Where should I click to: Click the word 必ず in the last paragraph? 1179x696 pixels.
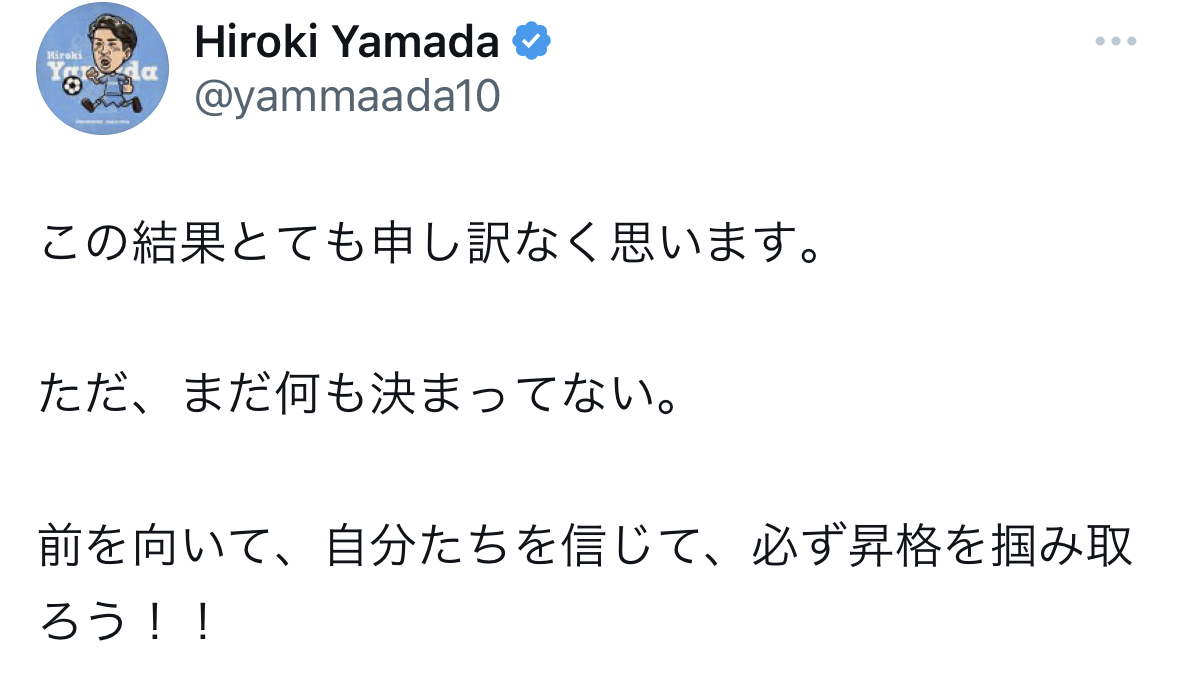click(x=799, y=546)
